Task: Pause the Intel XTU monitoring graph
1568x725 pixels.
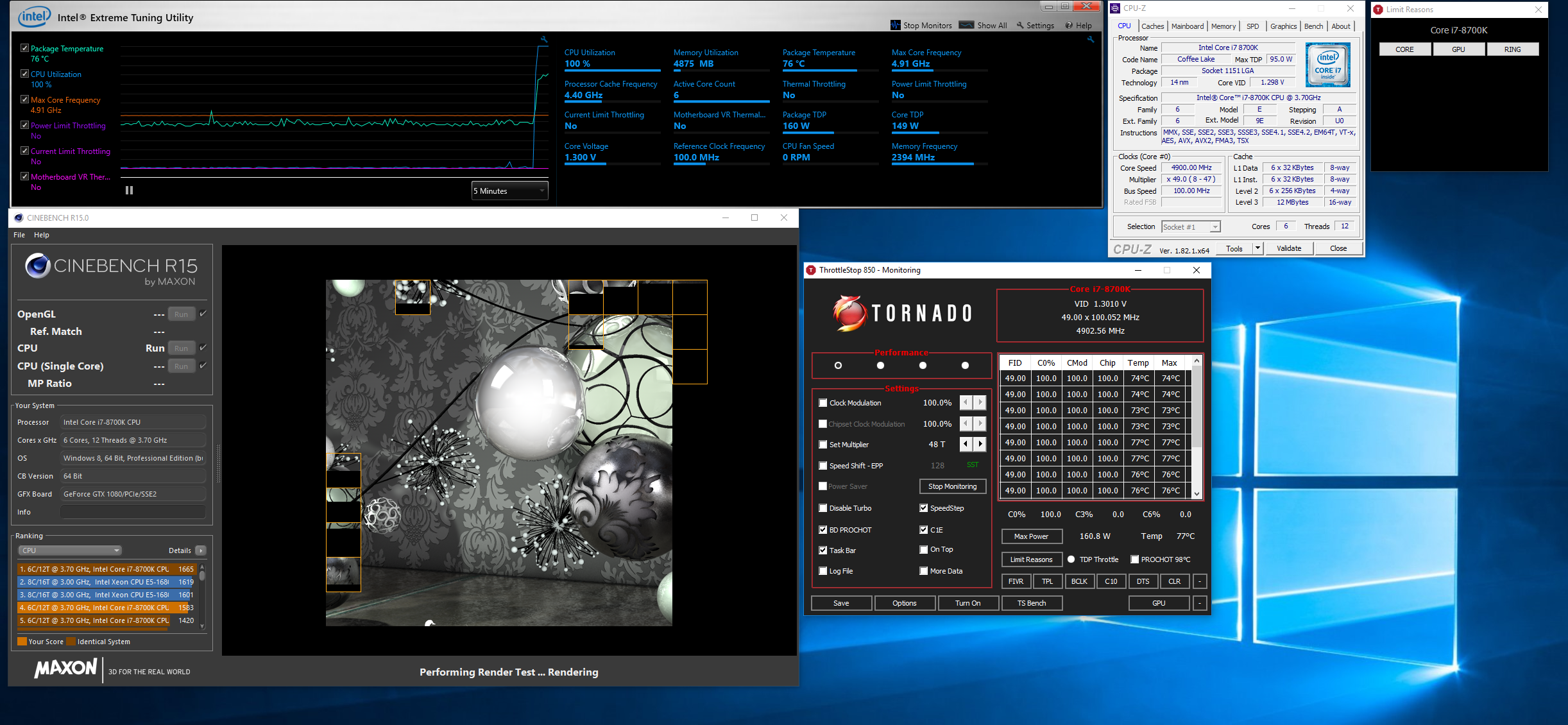Action: click(129, 191)
